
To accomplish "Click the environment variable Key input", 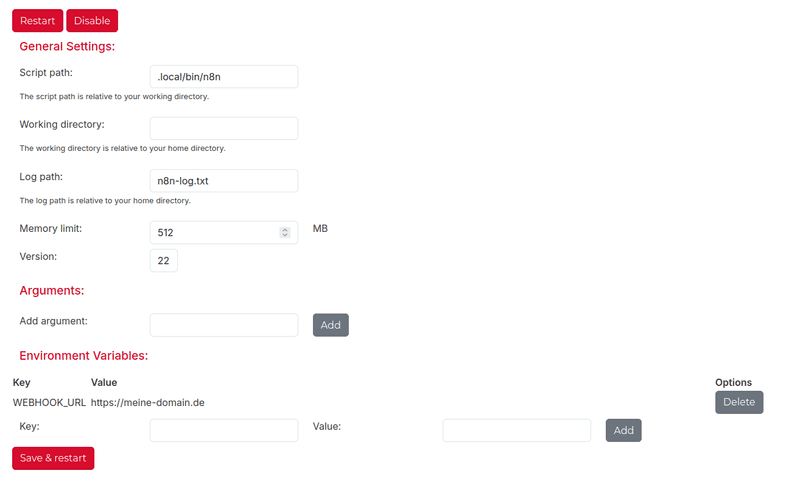I will [224, 430].
